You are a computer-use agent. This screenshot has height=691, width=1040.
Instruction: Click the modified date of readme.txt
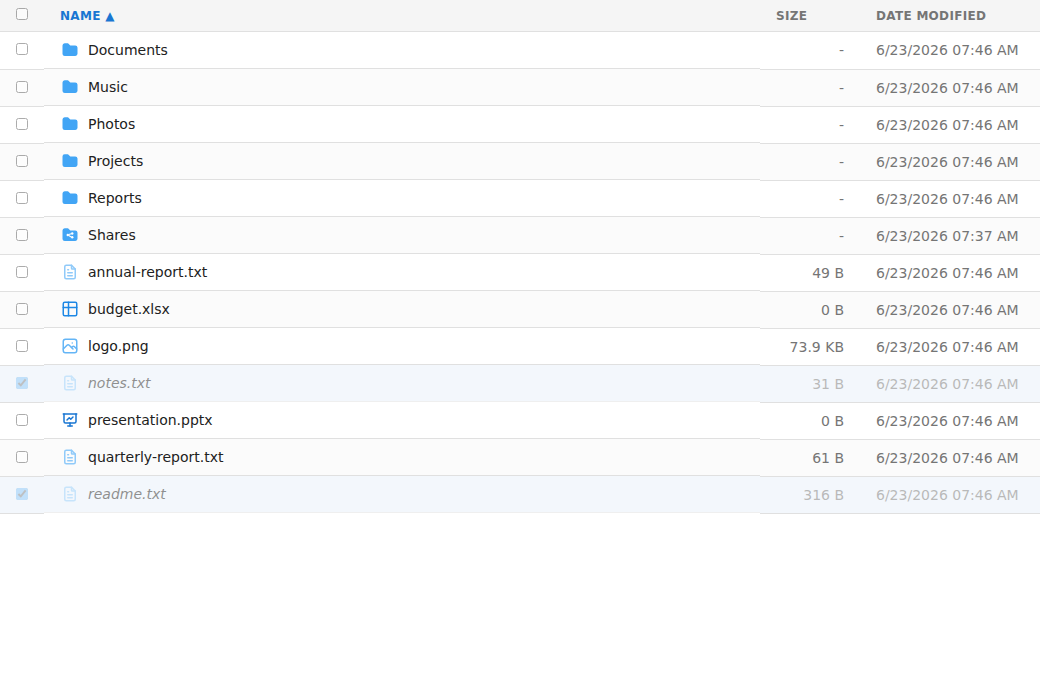point(946,495)
